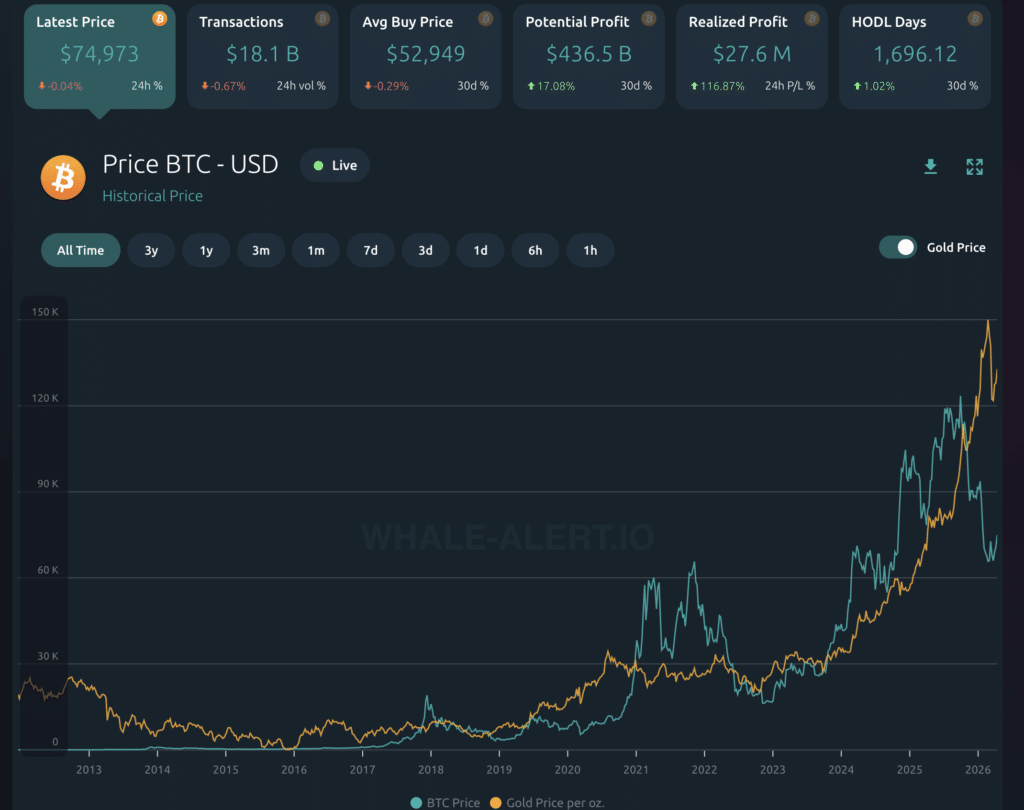Click the Bitcoin badge on Realized Profit card

pos(811,18)
